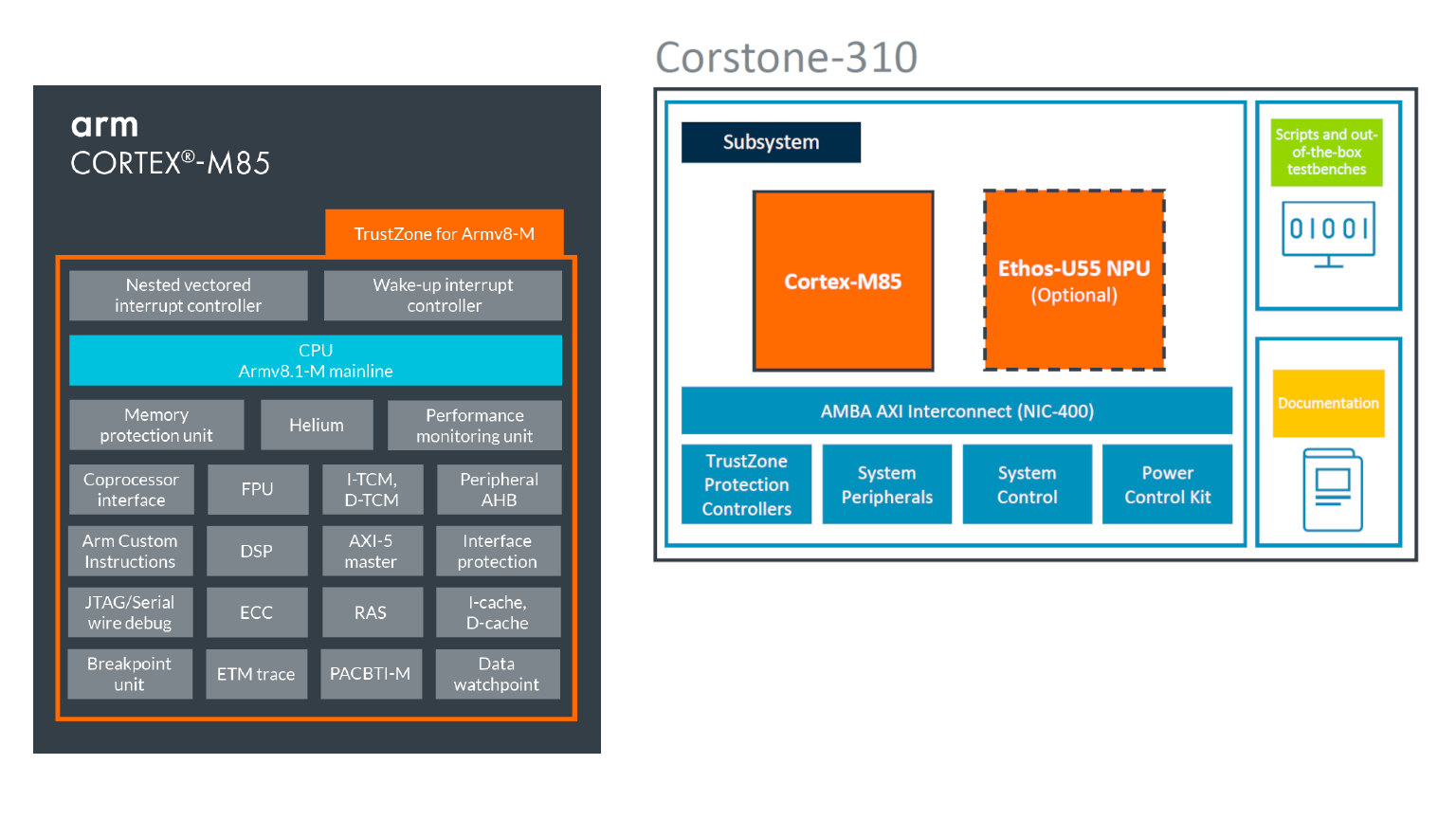
Task: Expand the Subsystem label block
Action: click(771, 142)
